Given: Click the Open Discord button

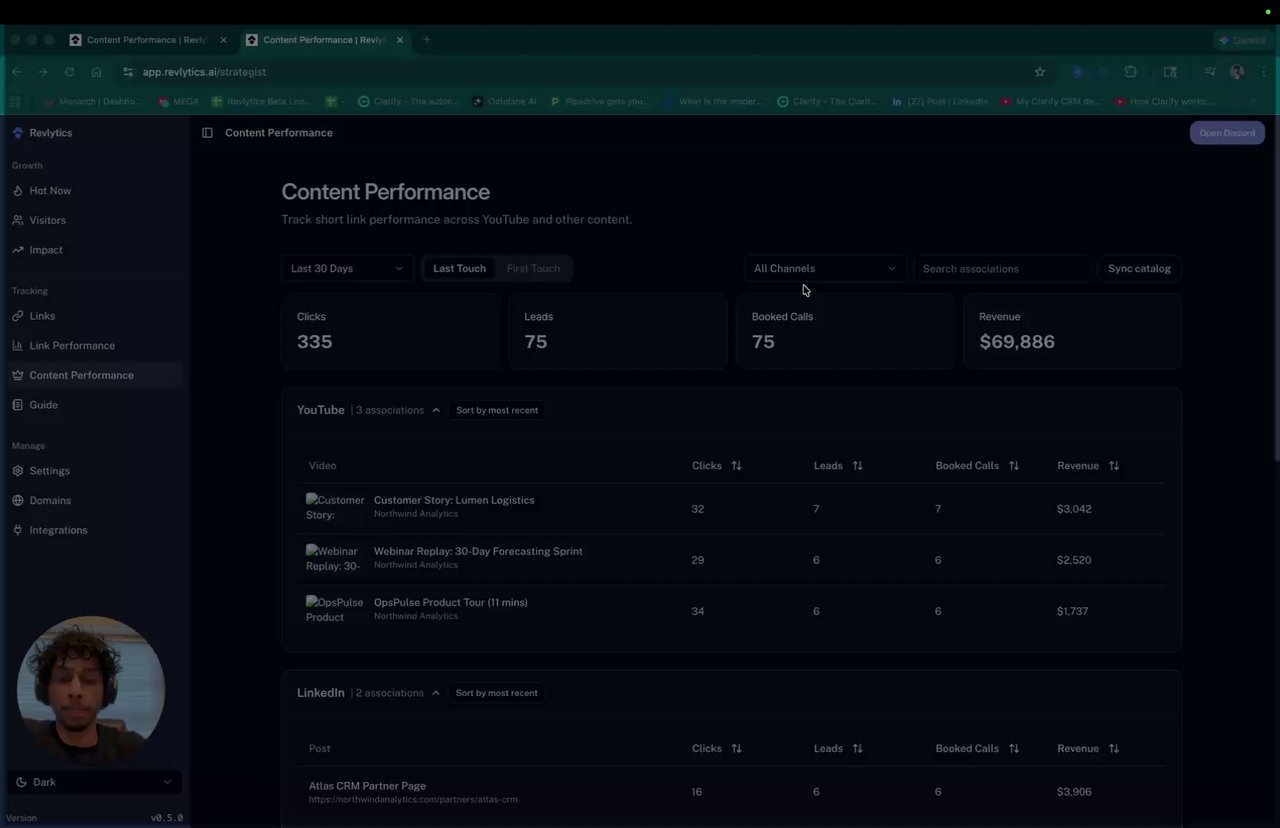Looking at the screenshot, I should click(1227, 133).
